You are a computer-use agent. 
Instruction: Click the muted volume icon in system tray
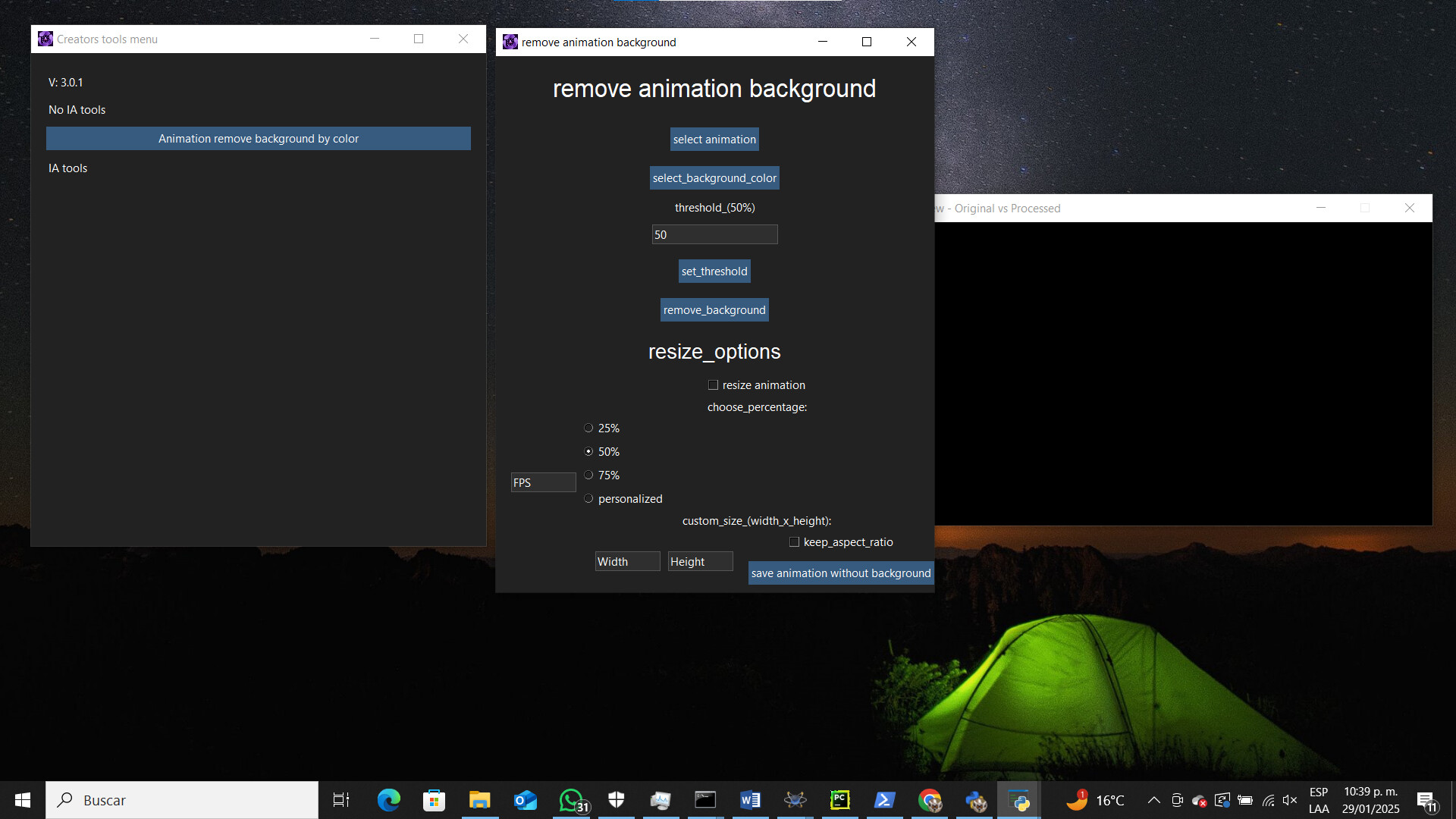[1290, 799]
